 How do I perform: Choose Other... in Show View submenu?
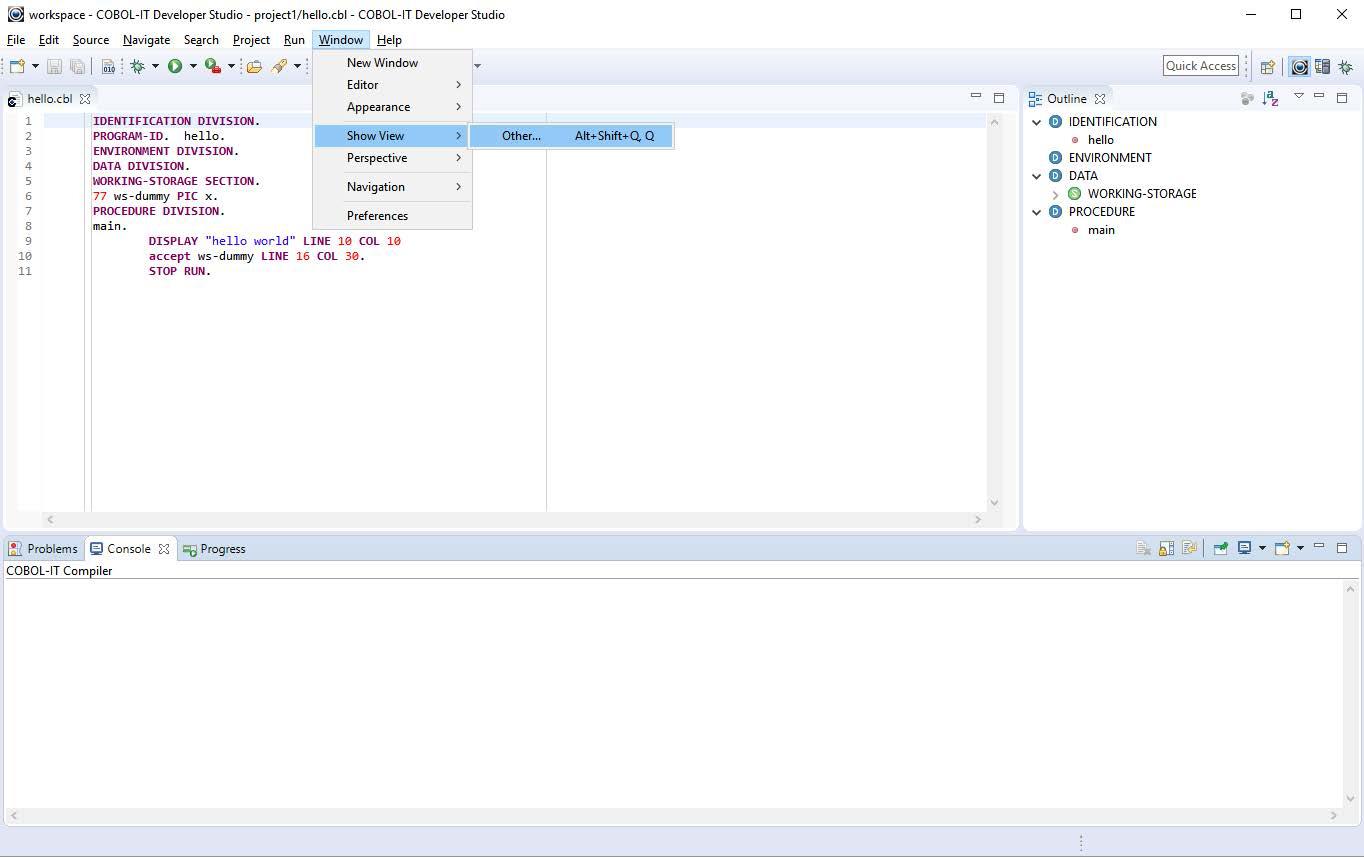[x=521, y=136]
